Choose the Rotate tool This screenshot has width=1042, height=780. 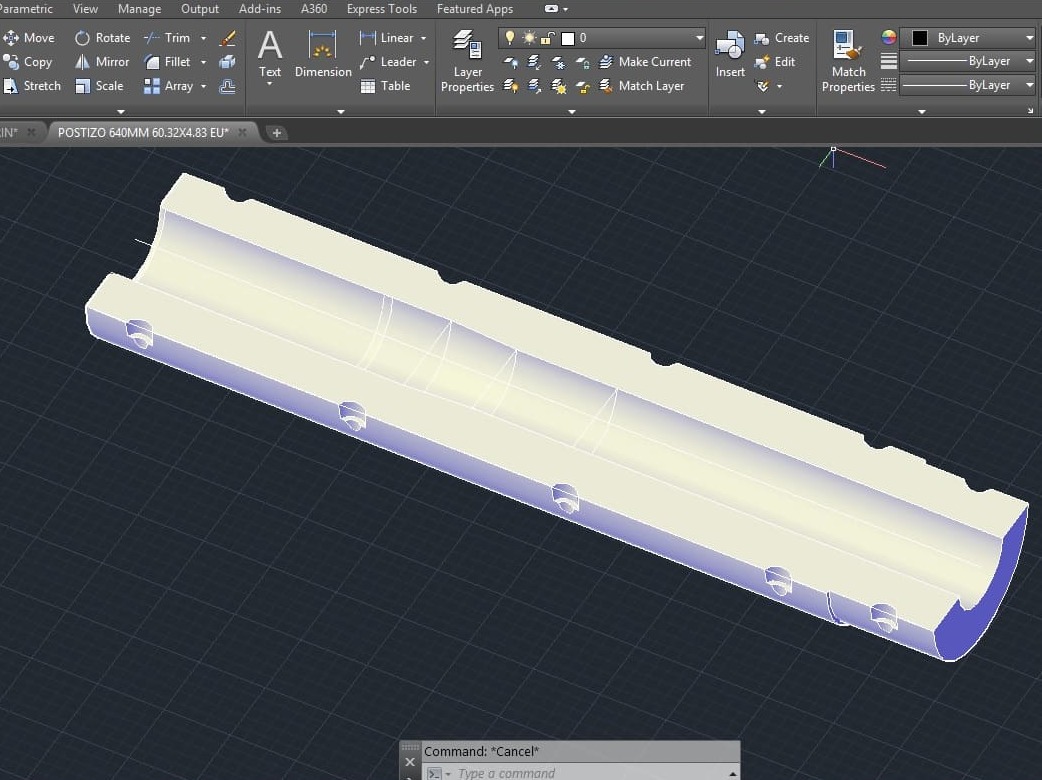click(x=102, y=38)
